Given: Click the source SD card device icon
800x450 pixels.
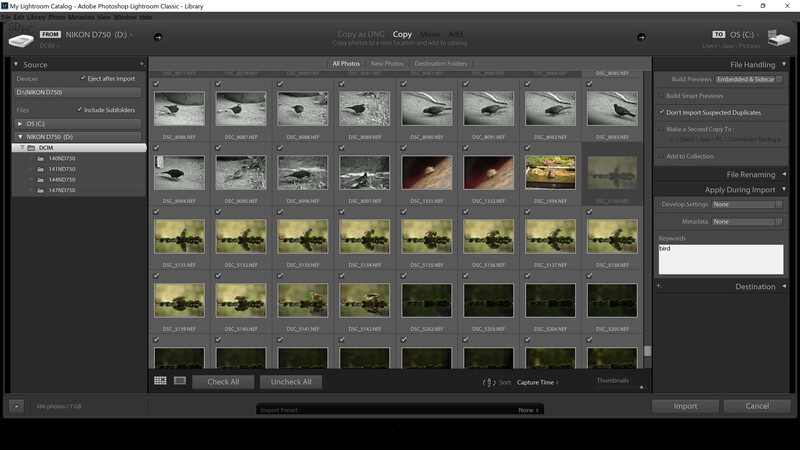Looking at the screenshot, I should click(21, 40).
